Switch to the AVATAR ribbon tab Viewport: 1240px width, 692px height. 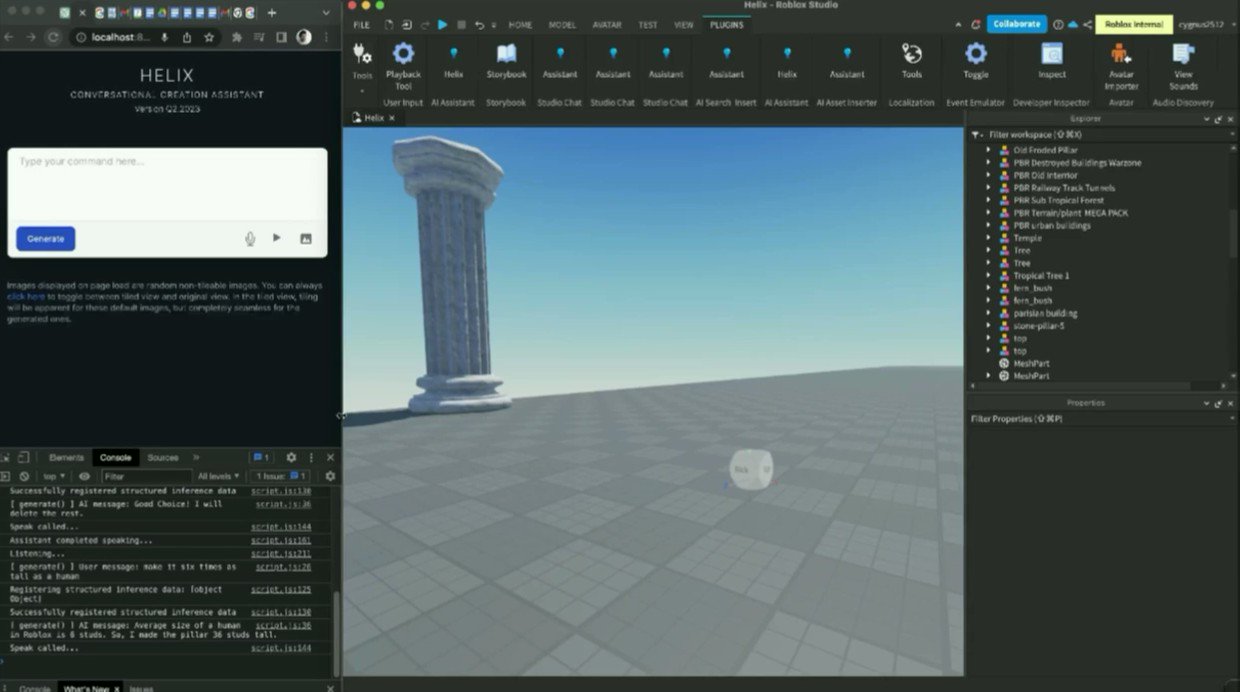606,24
